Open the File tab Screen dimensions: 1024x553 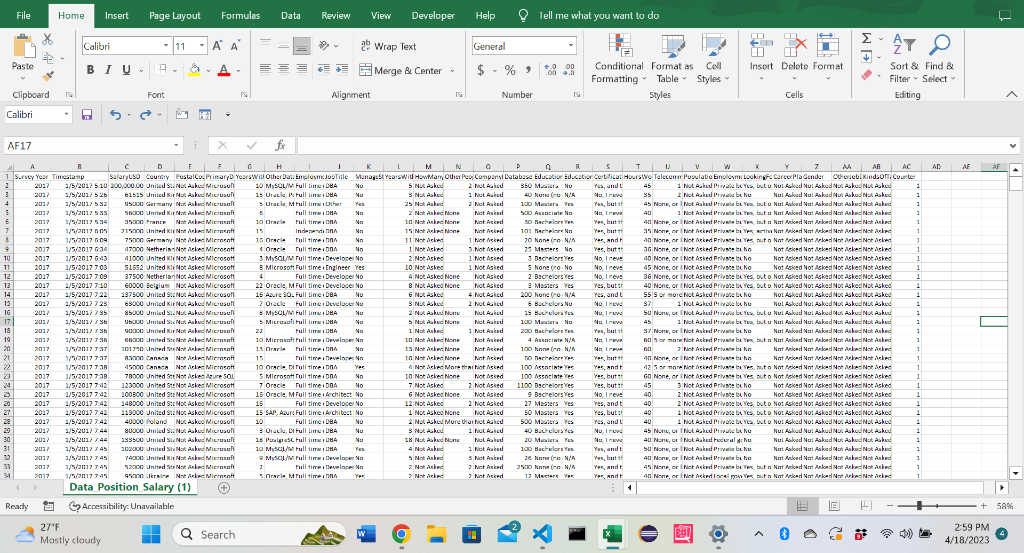(x=23, y=16)
